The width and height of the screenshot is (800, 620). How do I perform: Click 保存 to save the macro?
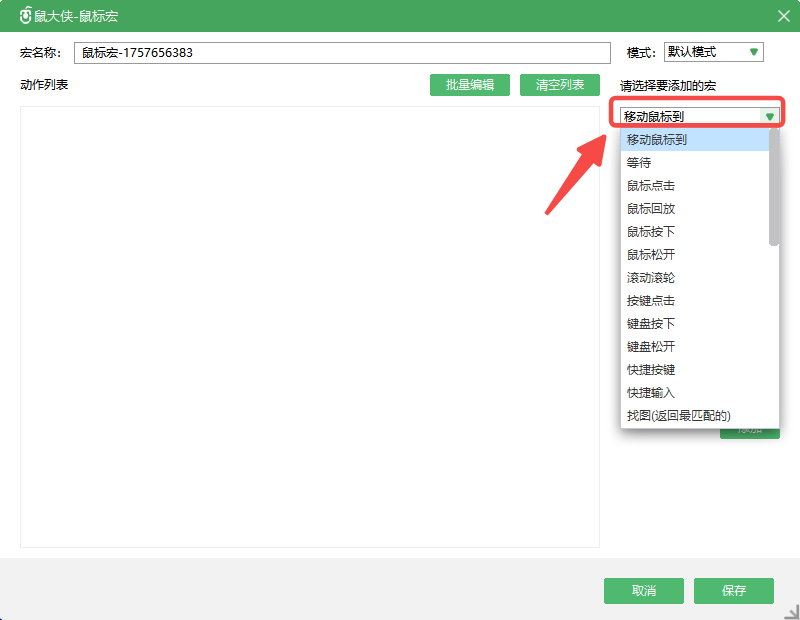pos(733,591)
